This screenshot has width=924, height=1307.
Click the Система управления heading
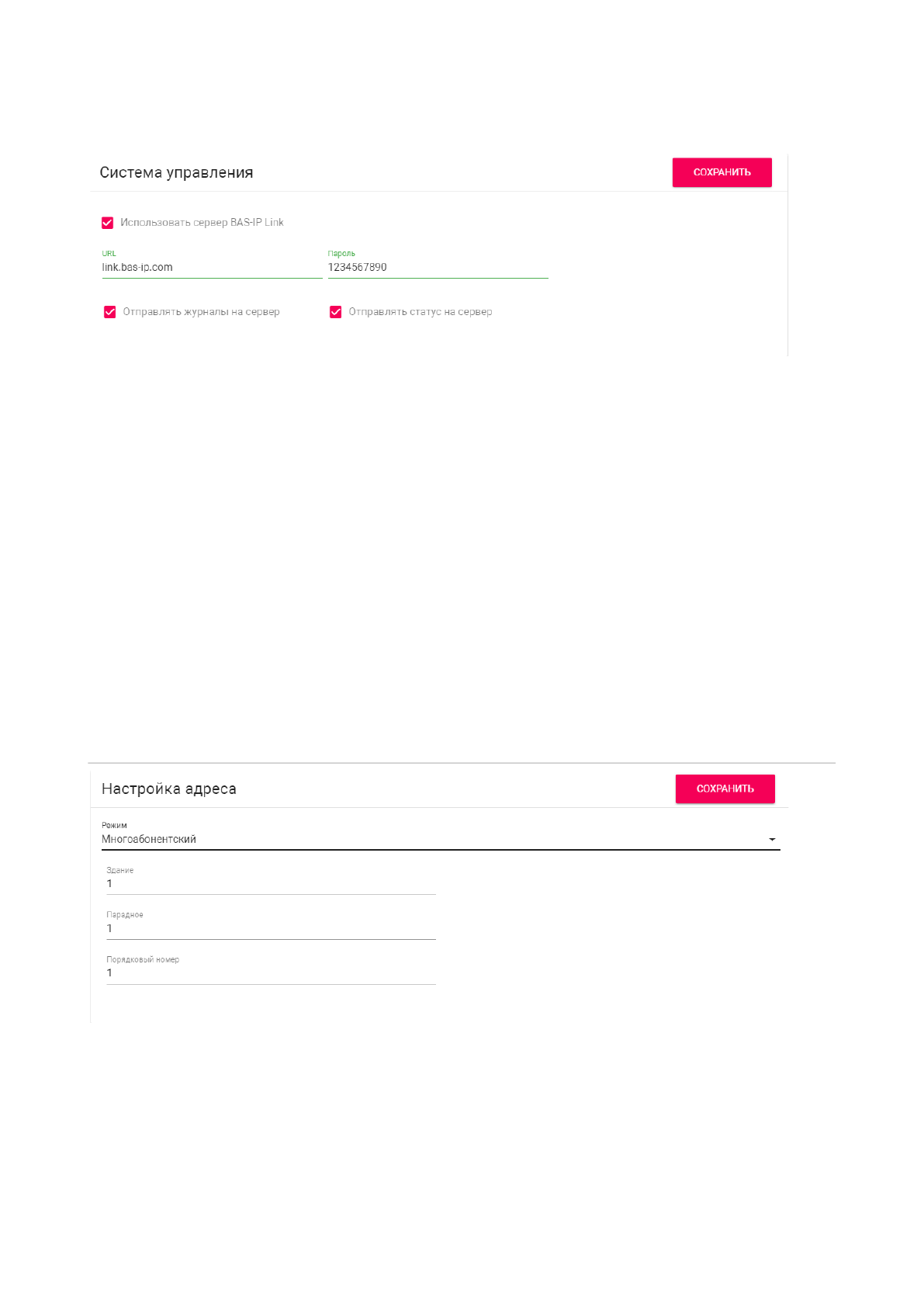point(176,173)
